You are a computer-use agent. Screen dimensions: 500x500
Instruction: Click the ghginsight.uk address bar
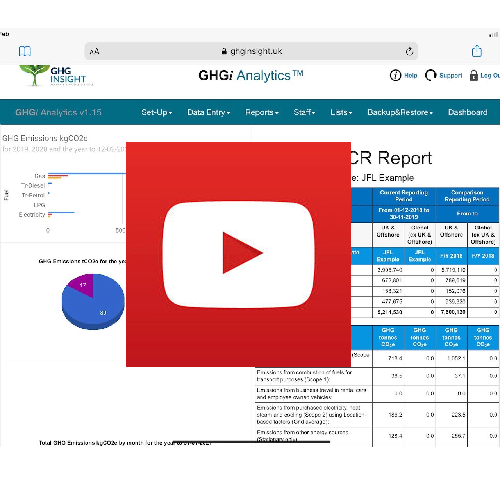(x=251, y=51)
